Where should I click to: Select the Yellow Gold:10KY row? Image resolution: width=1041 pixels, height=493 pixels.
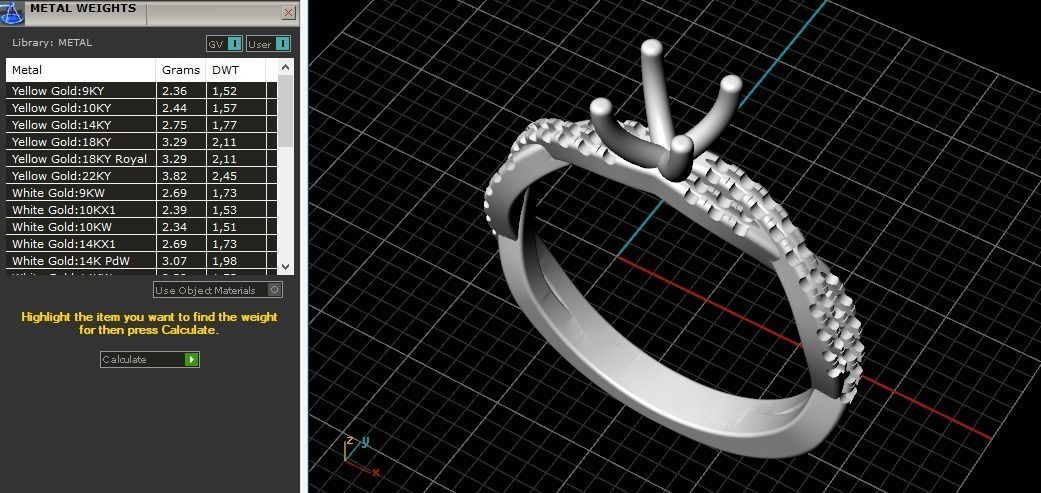point(141,107)
